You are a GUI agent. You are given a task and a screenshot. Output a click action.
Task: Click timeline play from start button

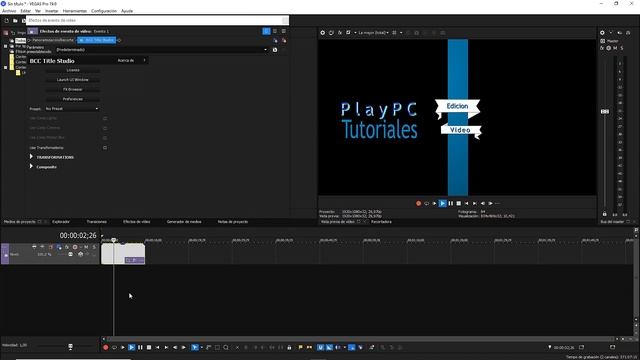122,347
